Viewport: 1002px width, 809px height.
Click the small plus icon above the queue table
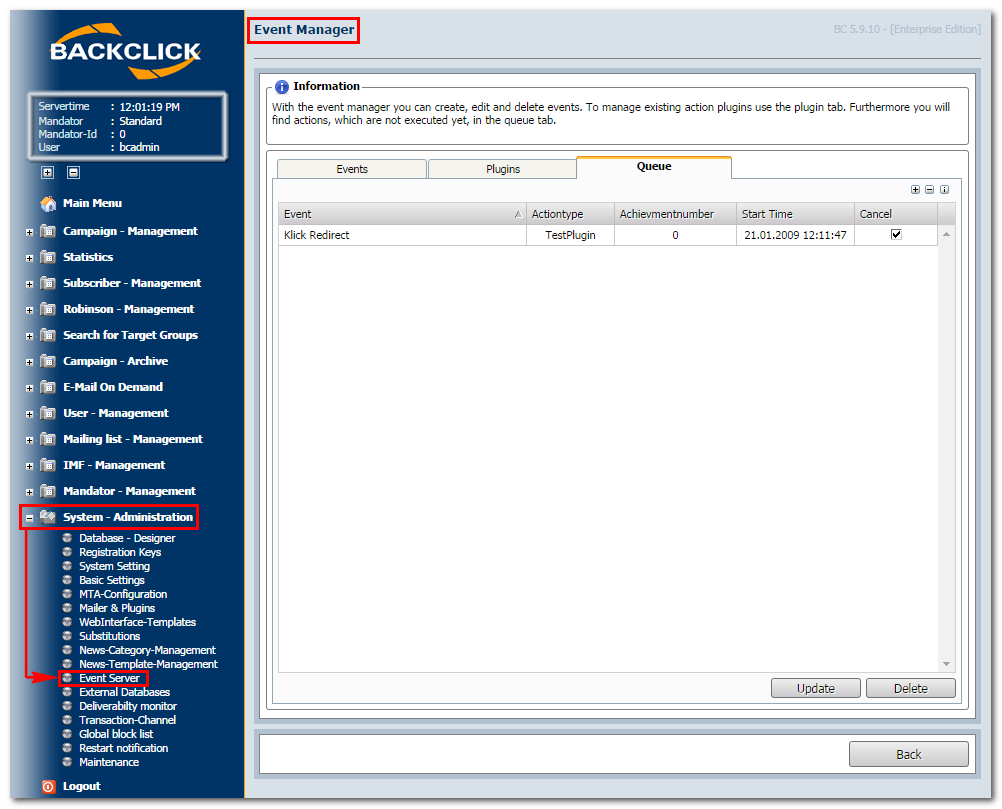915,189
